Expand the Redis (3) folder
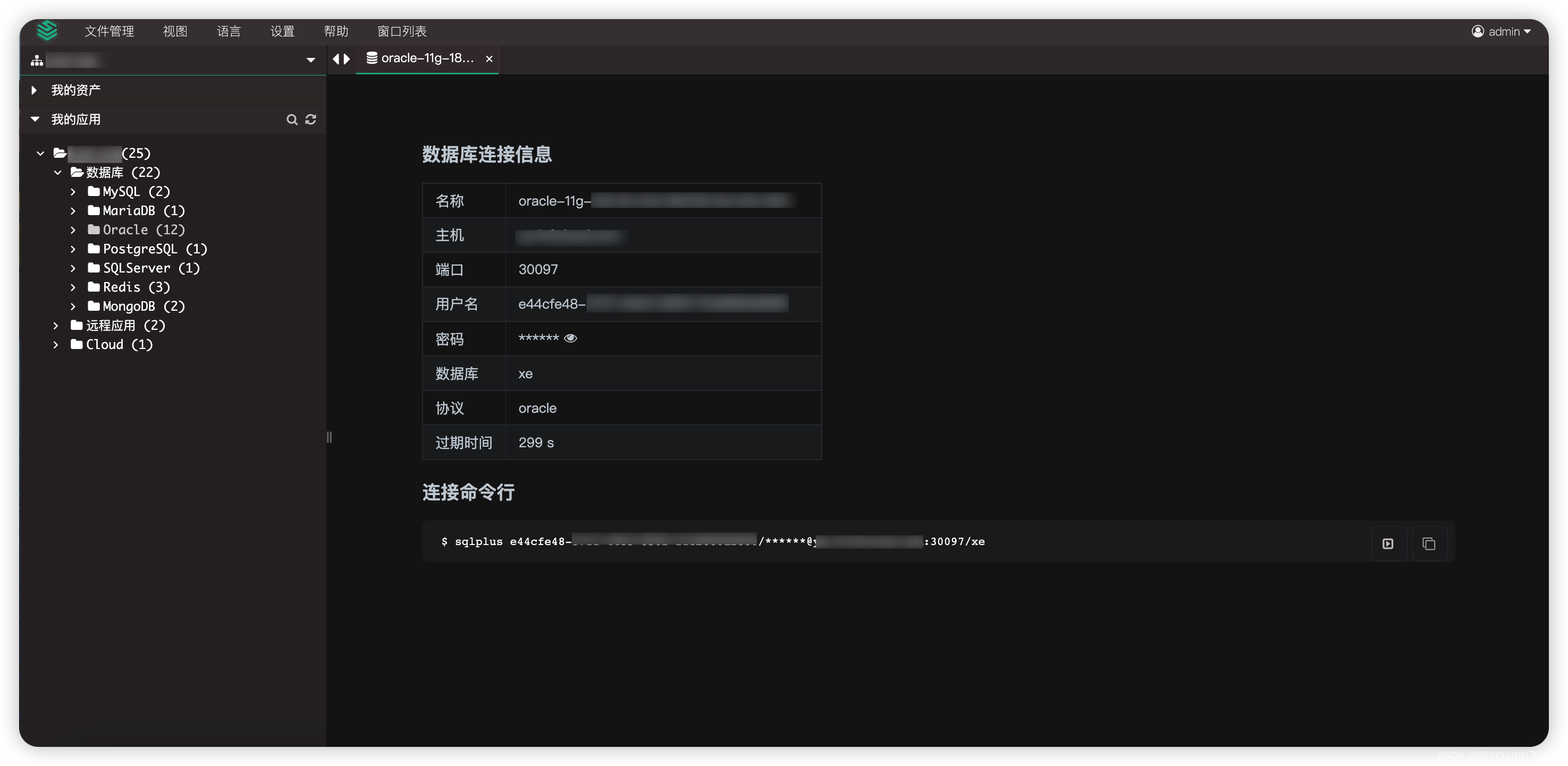1568x766 pixels. point(73,287)
